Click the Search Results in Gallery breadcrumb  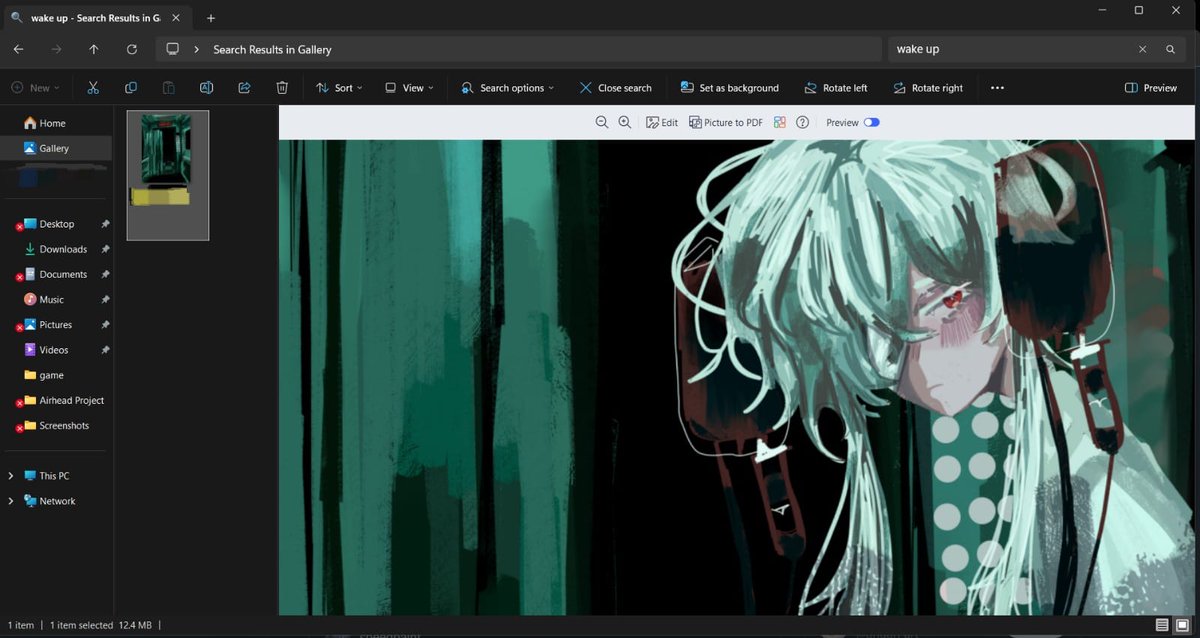(x=272, y=49)
